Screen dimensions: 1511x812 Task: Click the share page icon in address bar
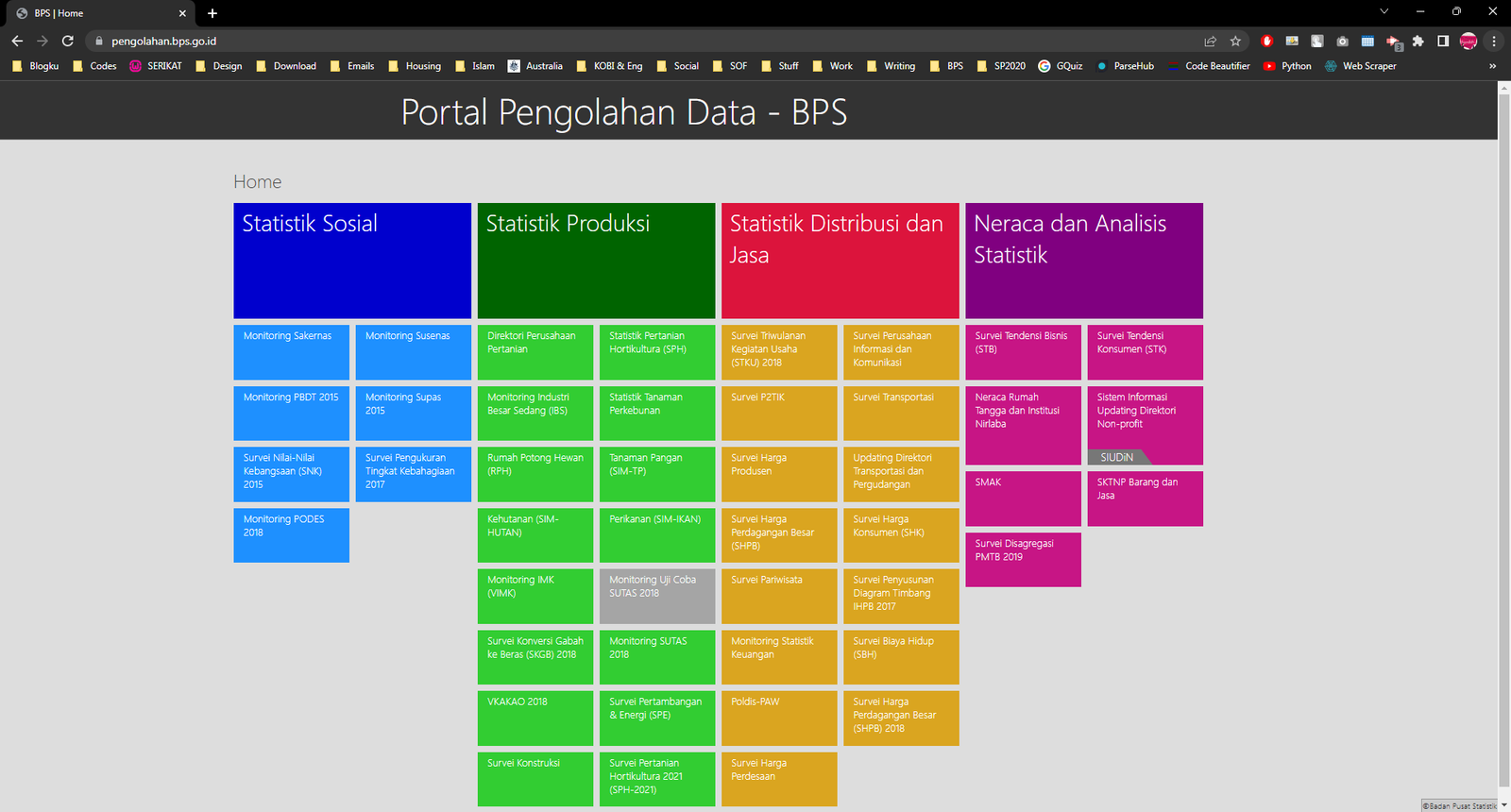tap(1210, 41)
